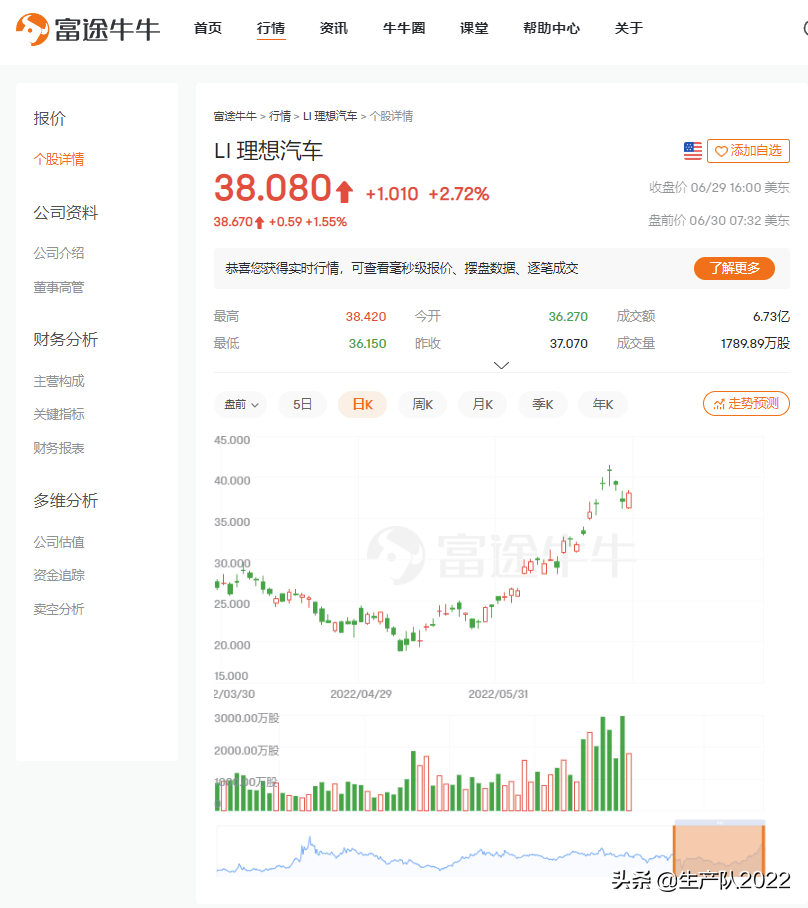The width and height of the screenshot is (808, 908).
Task: Click right orange handle of range selector
Action: click(x=763, y=850)
